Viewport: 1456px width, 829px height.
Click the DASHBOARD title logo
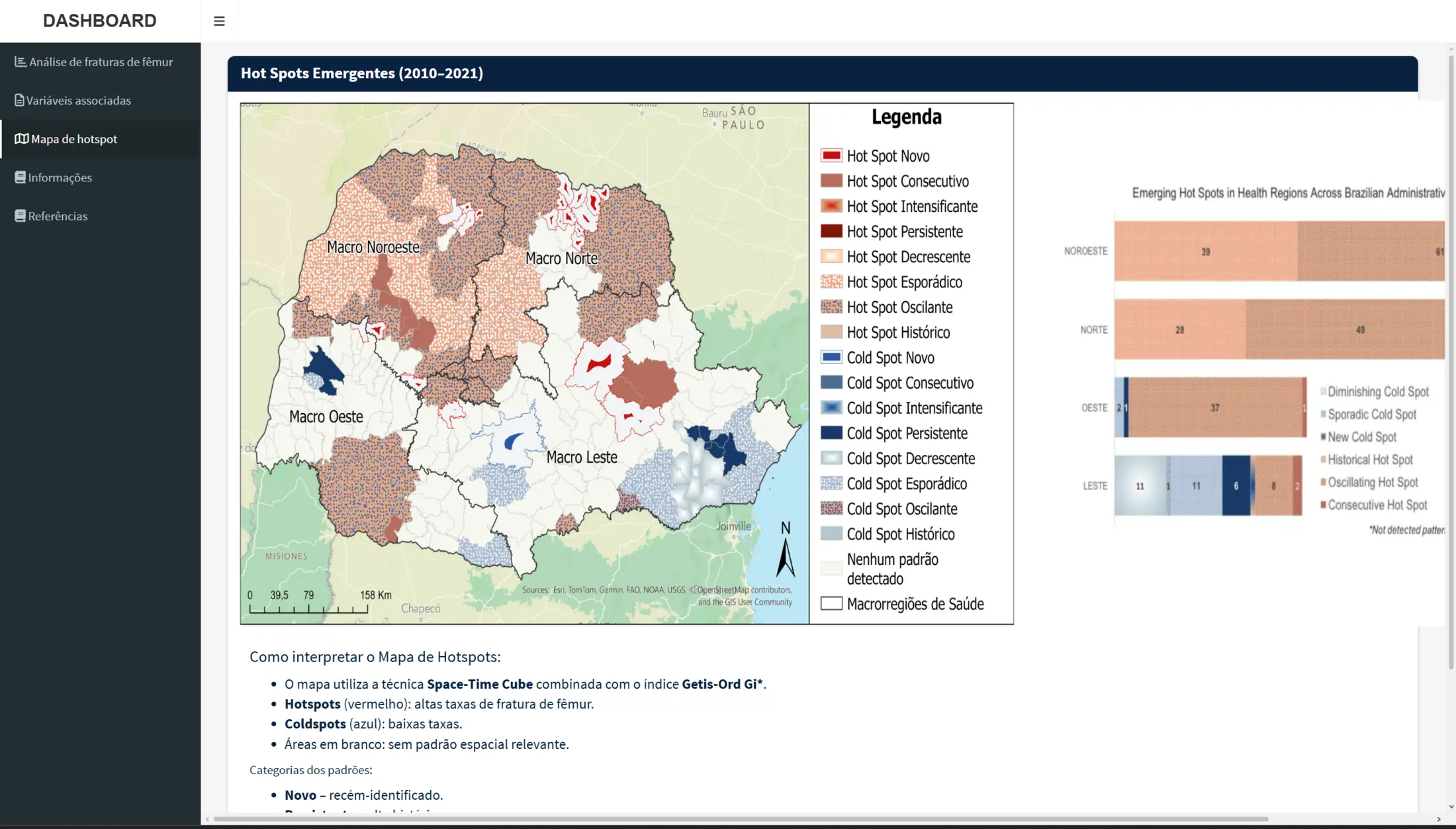click(x=100, y=21)
